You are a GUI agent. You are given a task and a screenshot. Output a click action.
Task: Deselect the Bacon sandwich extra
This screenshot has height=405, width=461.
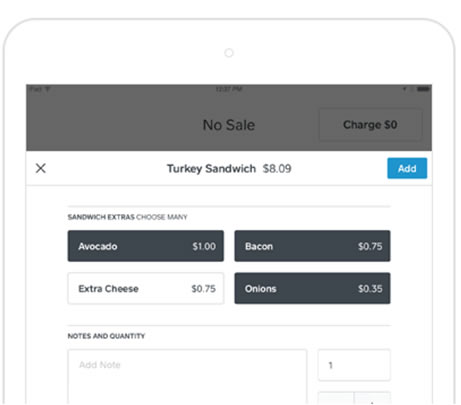coord(312,246)
